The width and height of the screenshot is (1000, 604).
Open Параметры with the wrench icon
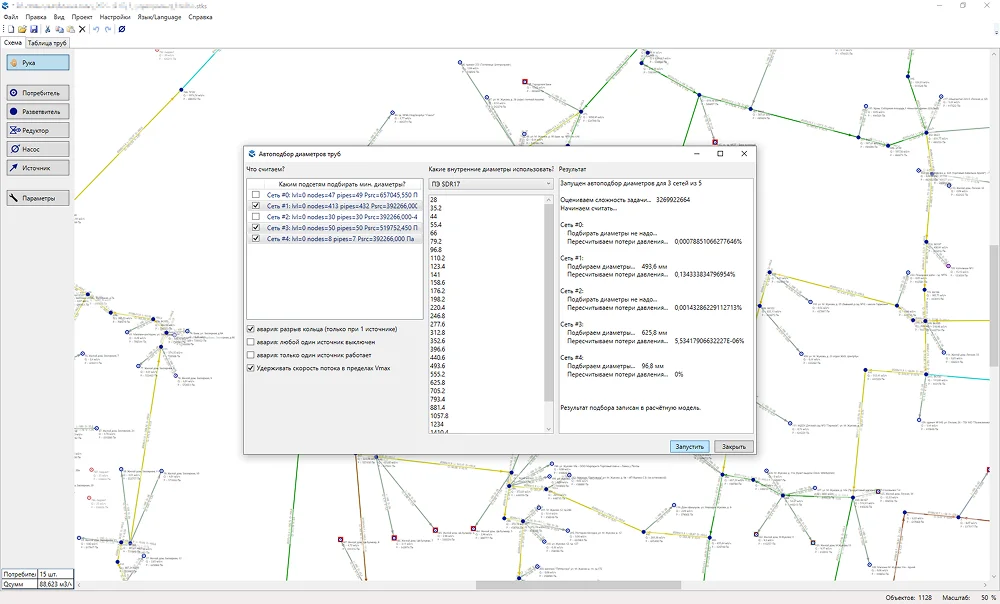pyautogui.click(x=38, y=198)
